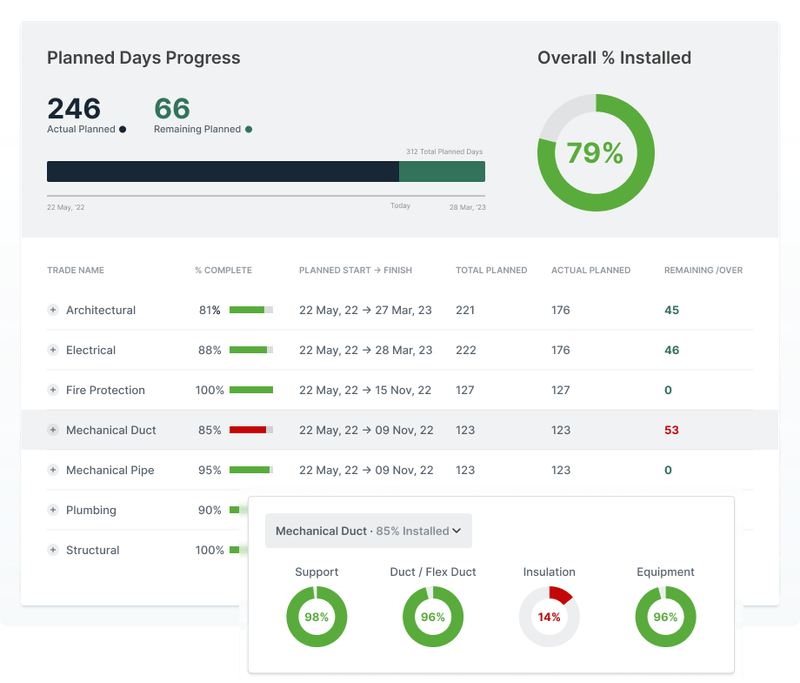
Task: Click the Duct / Flex Duct donut chart
Action: [x=433, y=617]
